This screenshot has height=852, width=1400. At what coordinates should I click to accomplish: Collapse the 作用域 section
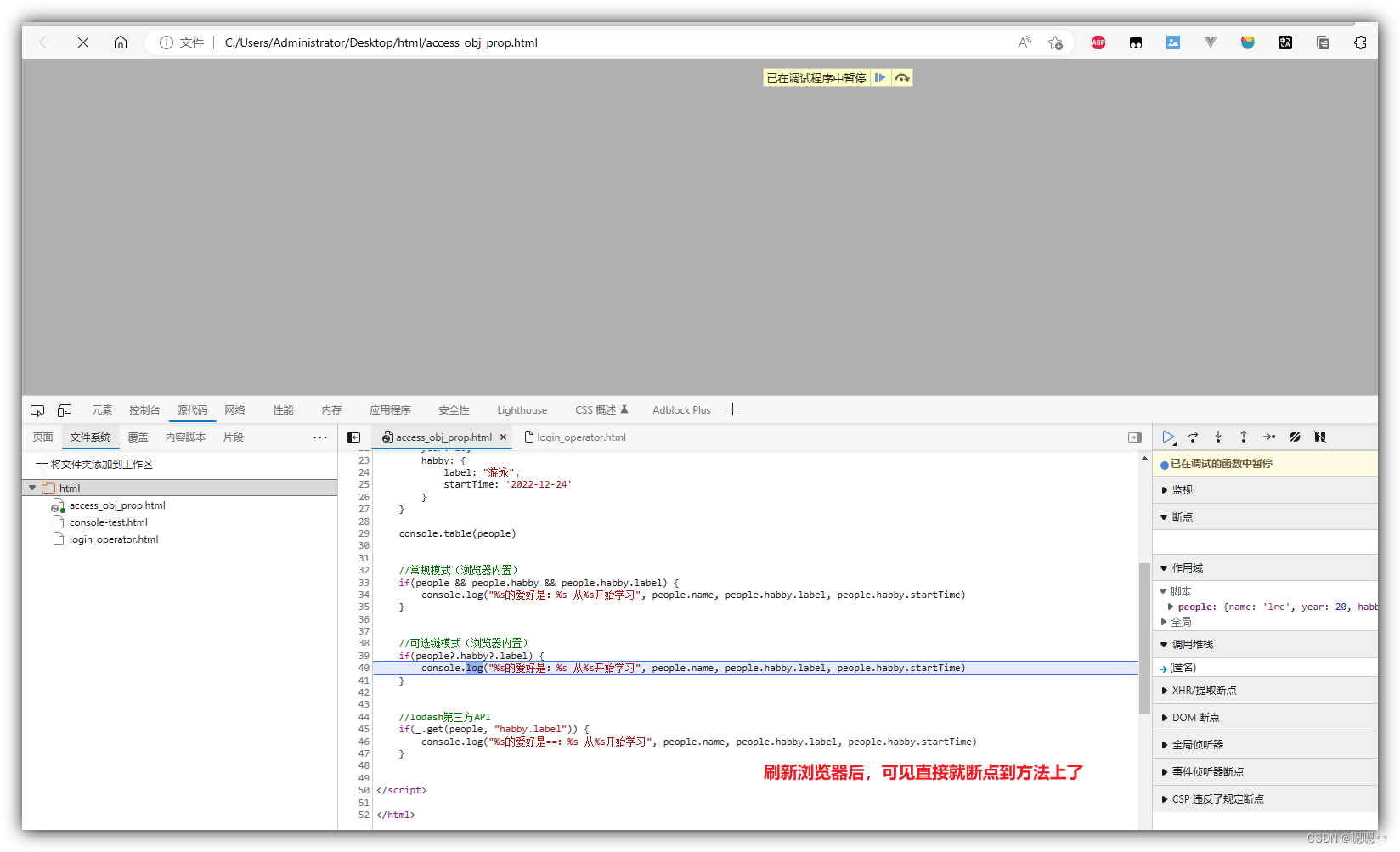1265,568
